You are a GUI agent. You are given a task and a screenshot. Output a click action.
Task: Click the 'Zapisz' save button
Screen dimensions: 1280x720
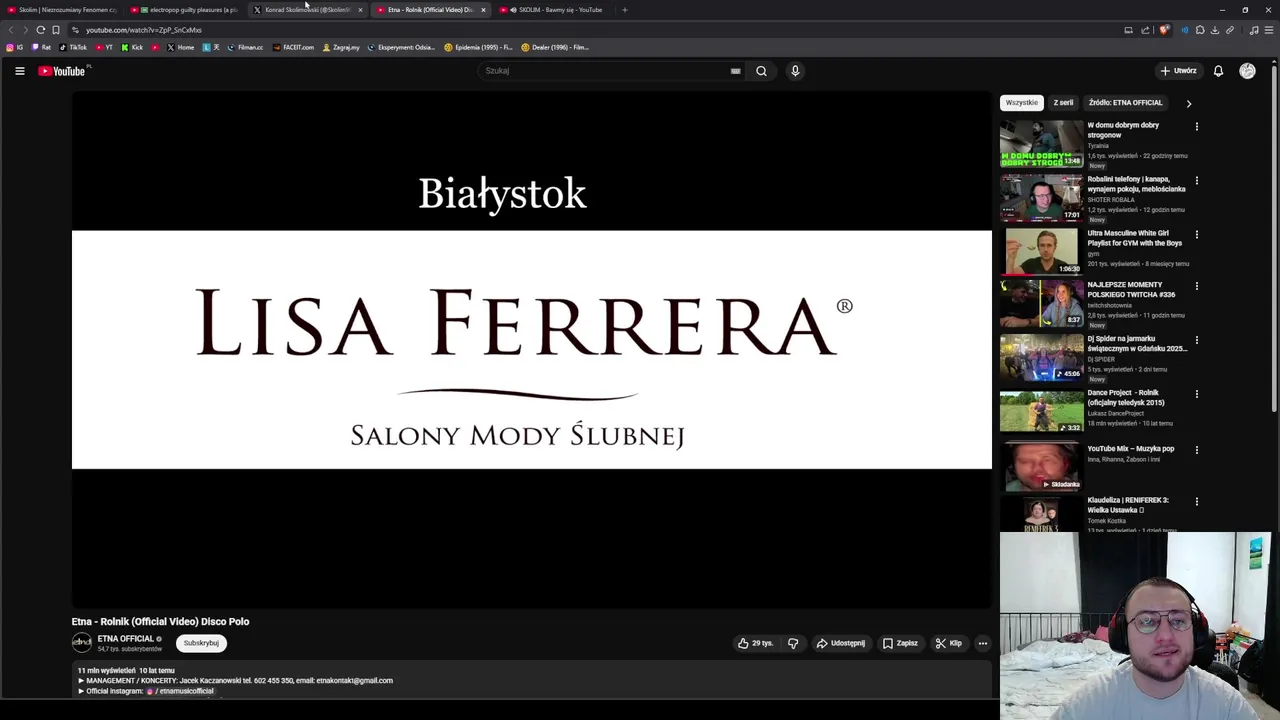900,643
